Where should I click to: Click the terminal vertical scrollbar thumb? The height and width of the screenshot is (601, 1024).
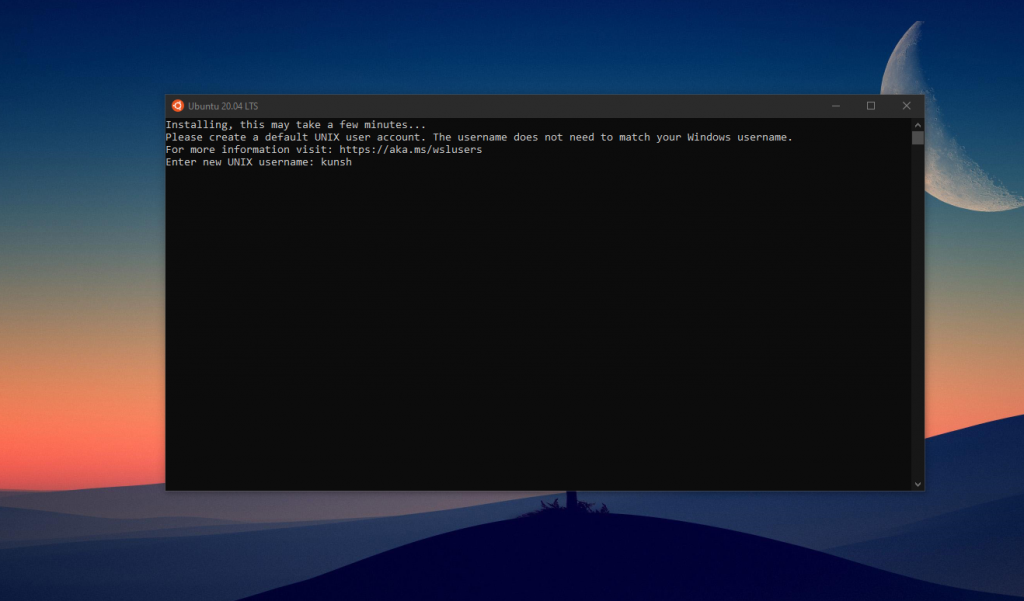(918, 138)
